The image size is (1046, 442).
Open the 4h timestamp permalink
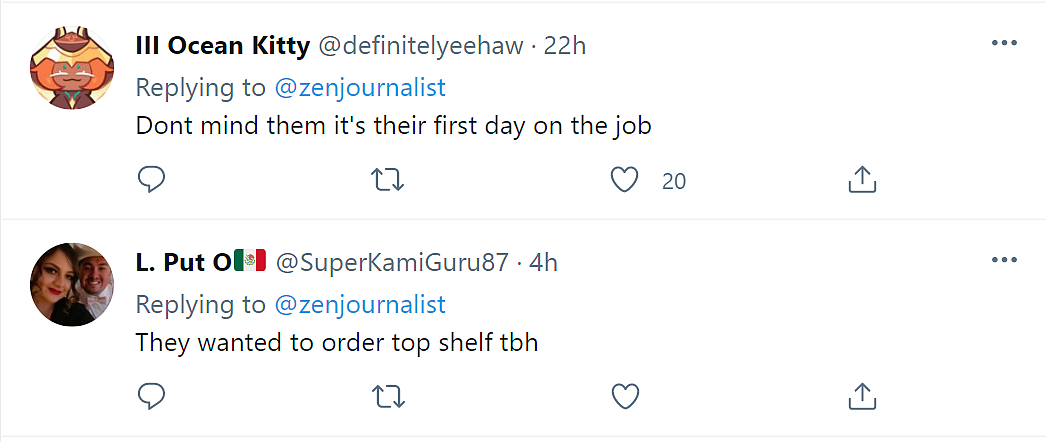point(544,263)
